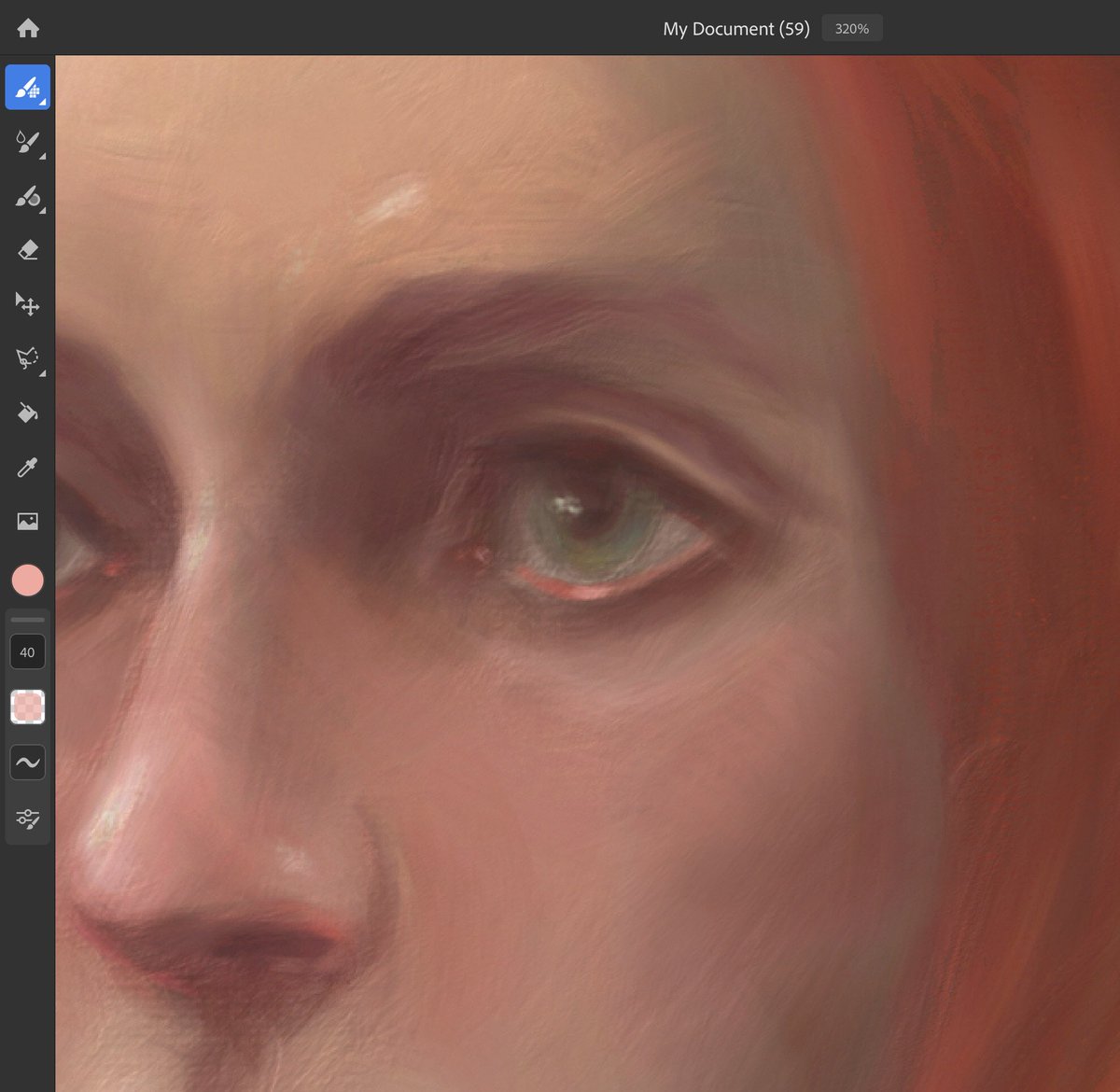
Task: Expand the Lasso tool alternatives
Action: point(41,371)
